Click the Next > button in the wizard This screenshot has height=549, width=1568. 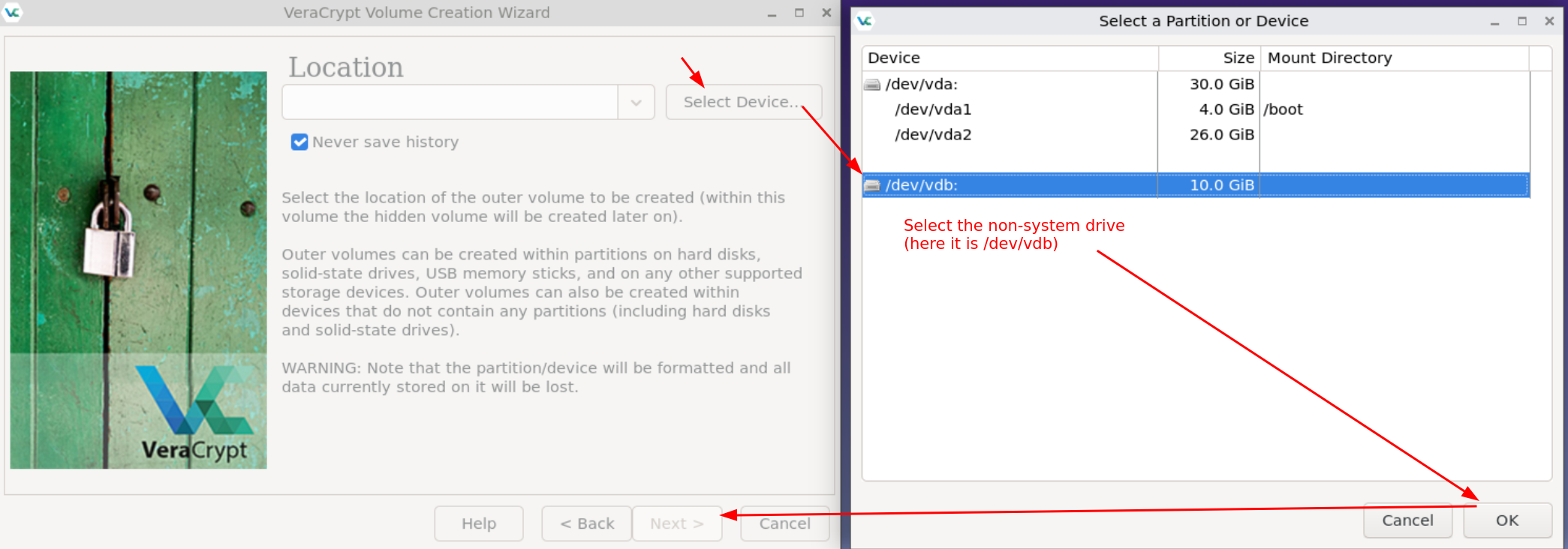pyautogui.click(x=677, y=523)
